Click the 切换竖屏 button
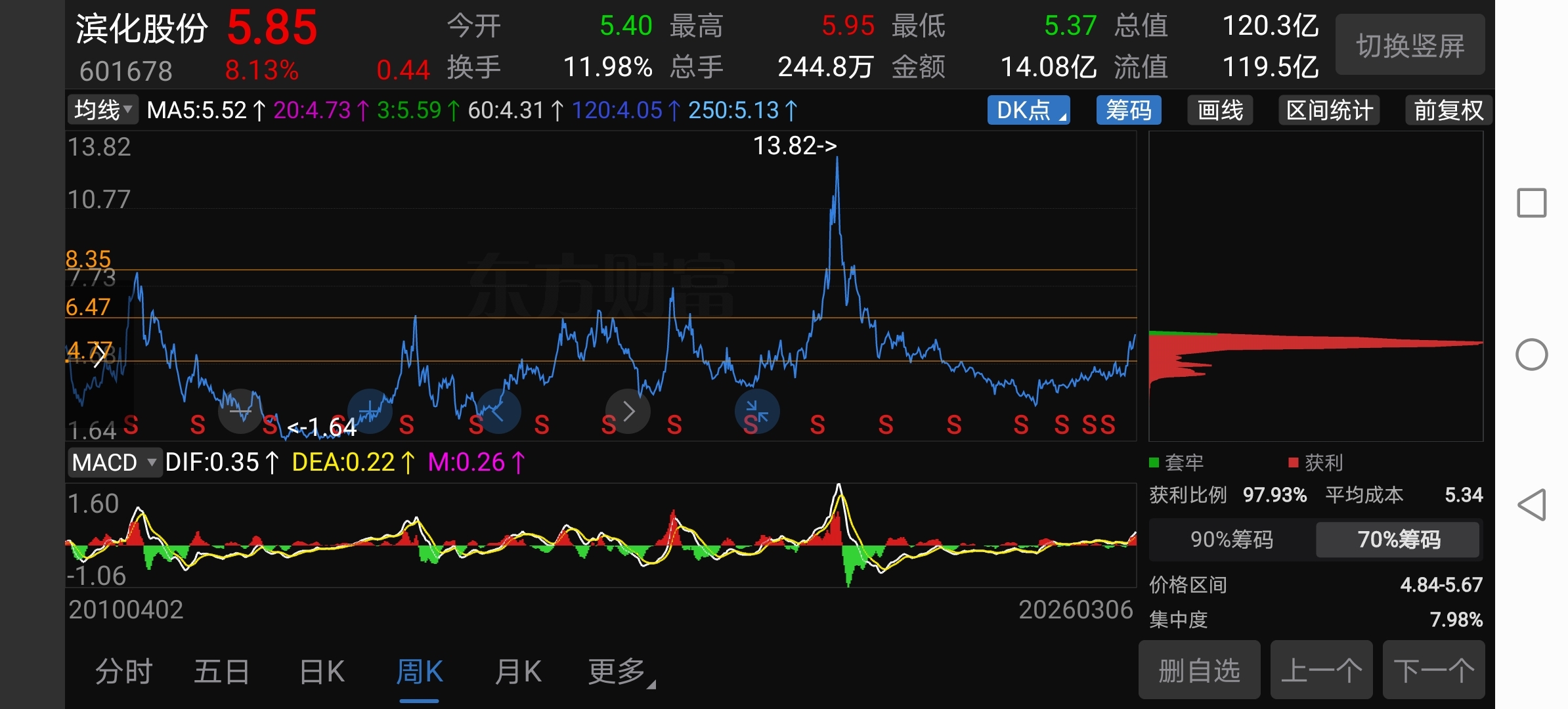This screenshot has height=709, width=1568. [x=1410, y=45]
